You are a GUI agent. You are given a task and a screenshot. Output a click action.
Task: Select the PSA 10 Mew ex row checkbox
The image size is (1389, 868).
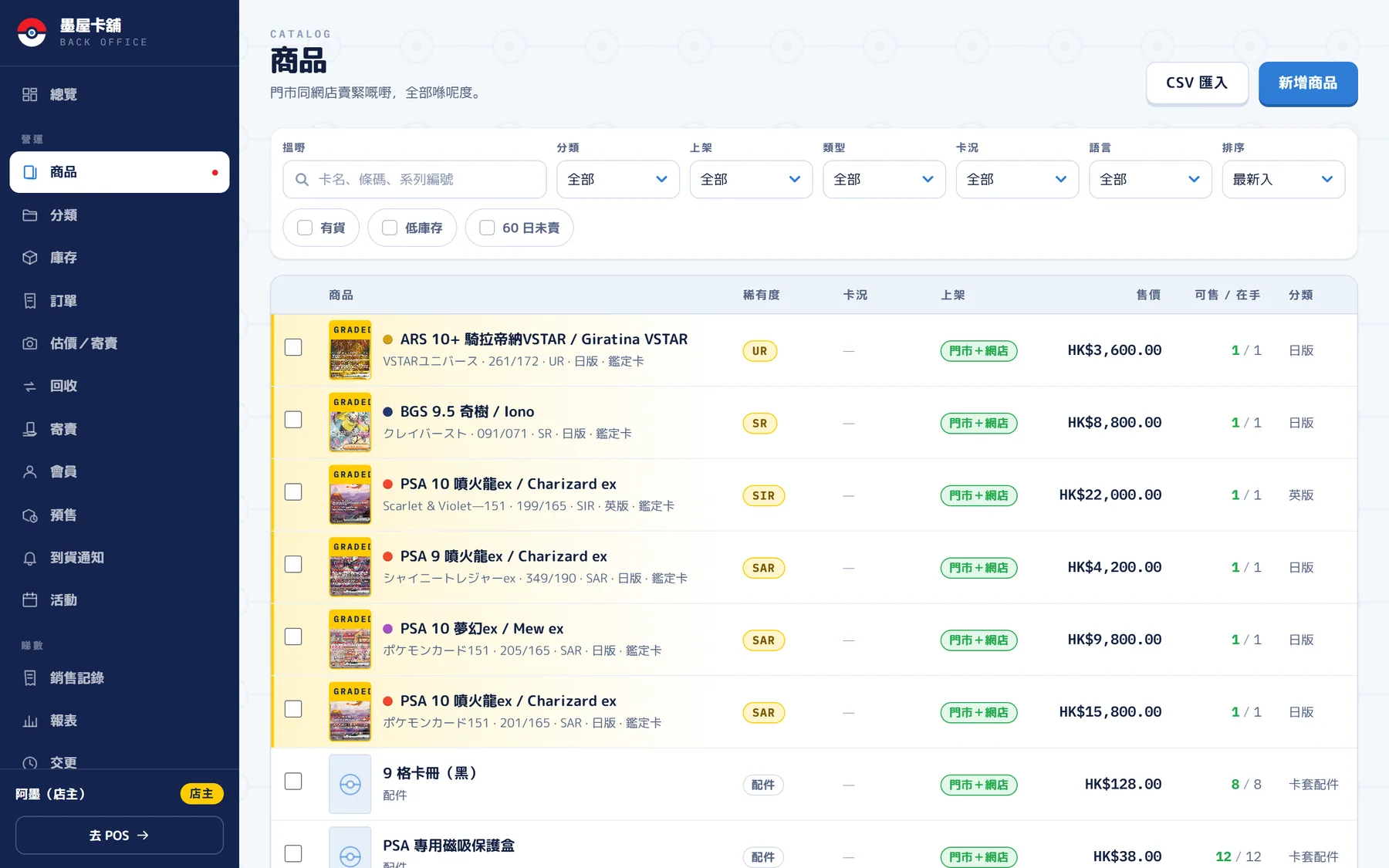click(293, 637)
